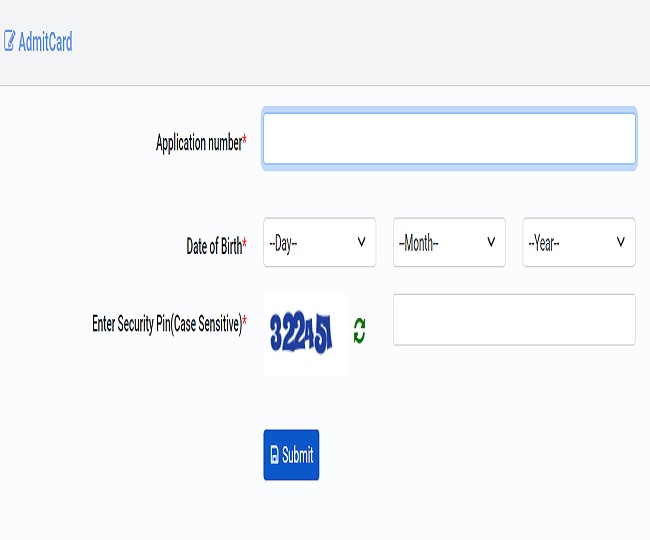The image size is (650, 540).
Task: Click red asterisk after Security Pin label
Action: (245, 320)
